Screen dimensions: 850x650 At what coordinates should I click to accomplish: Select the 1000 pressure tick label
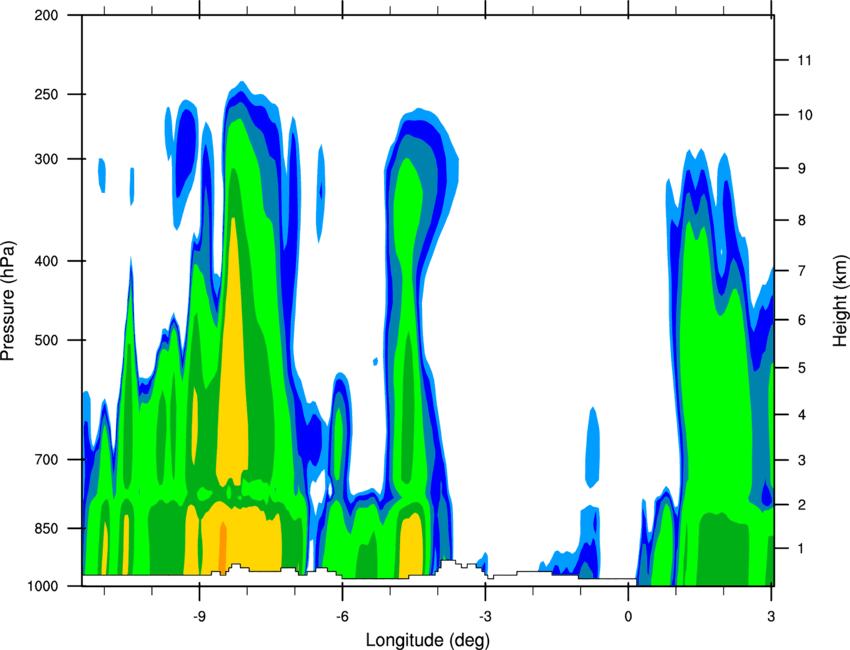pos(42,586)
